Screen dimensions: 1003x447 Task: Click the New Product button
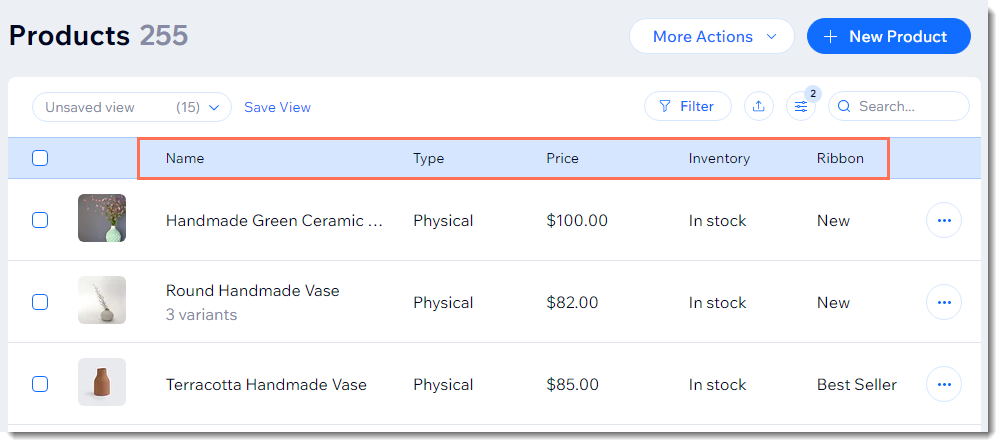click(888, 36)
